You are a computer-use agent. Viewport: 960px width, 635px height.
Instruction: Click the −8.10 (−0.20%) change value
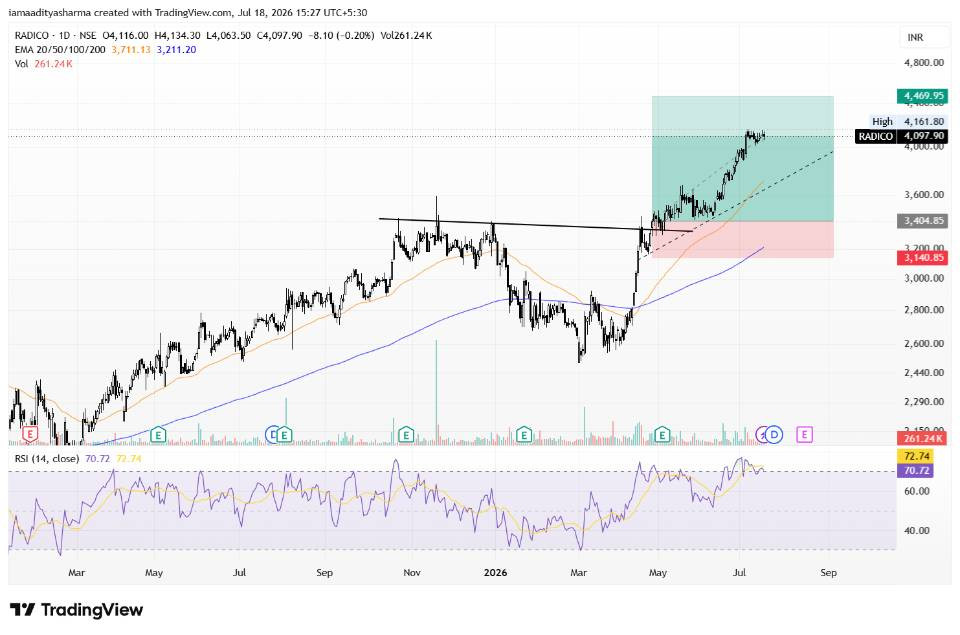click(341, 36)
